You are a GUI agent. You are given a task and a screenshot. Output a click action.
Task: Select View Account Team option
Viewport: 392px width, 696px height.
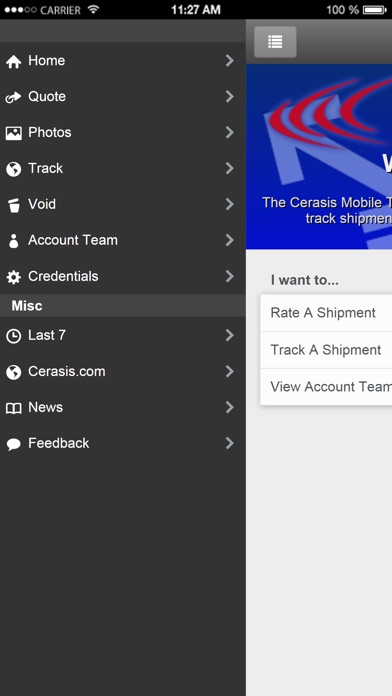326,387
